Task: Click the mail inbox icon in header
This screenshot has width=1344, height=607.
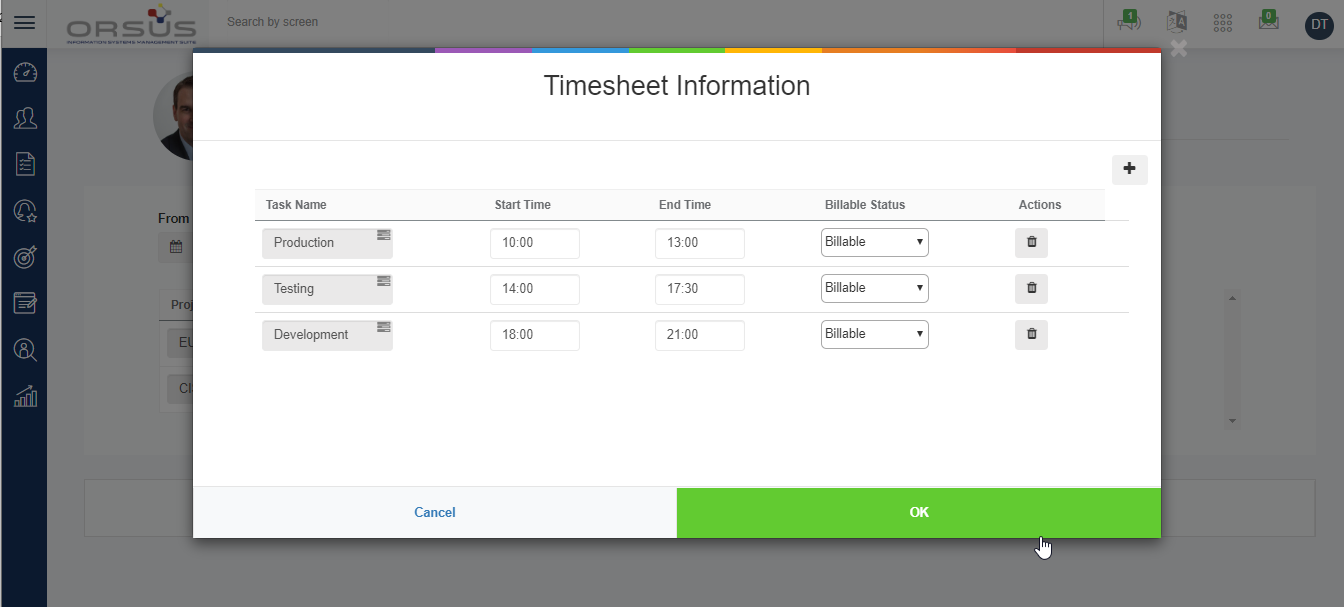Action: [x=1268, y=22]
